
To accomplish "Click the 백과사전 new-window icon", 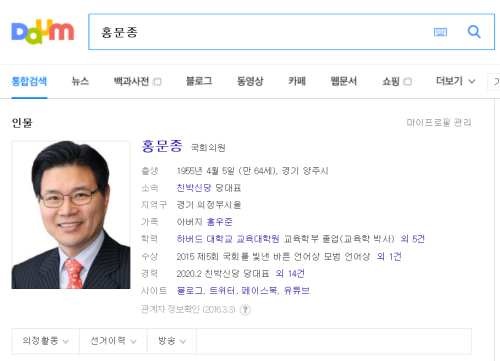I will 157,82.
